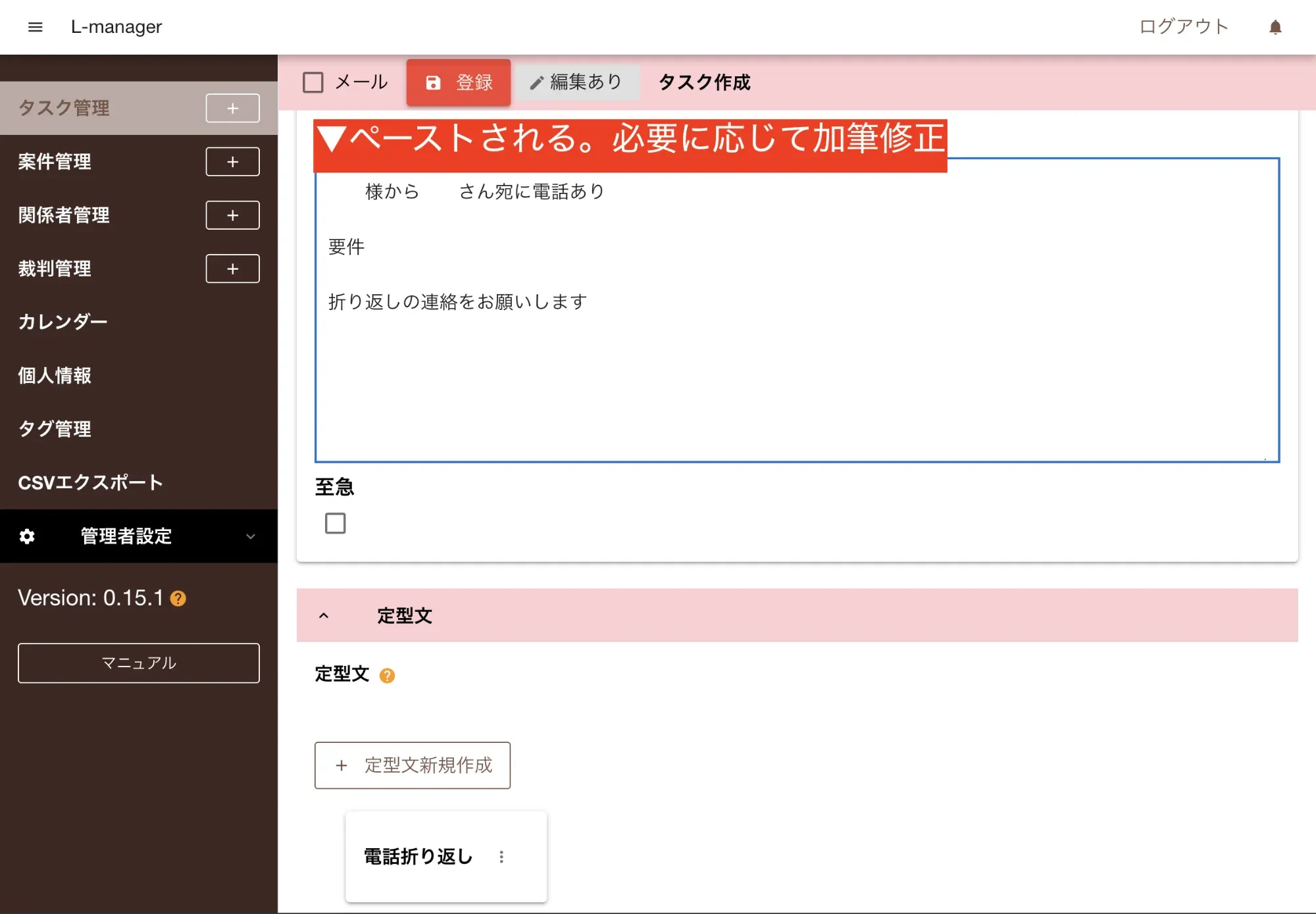Click the 定型文 help question icon
Screen dimensions: 1316x914
[x=388, y=676]
